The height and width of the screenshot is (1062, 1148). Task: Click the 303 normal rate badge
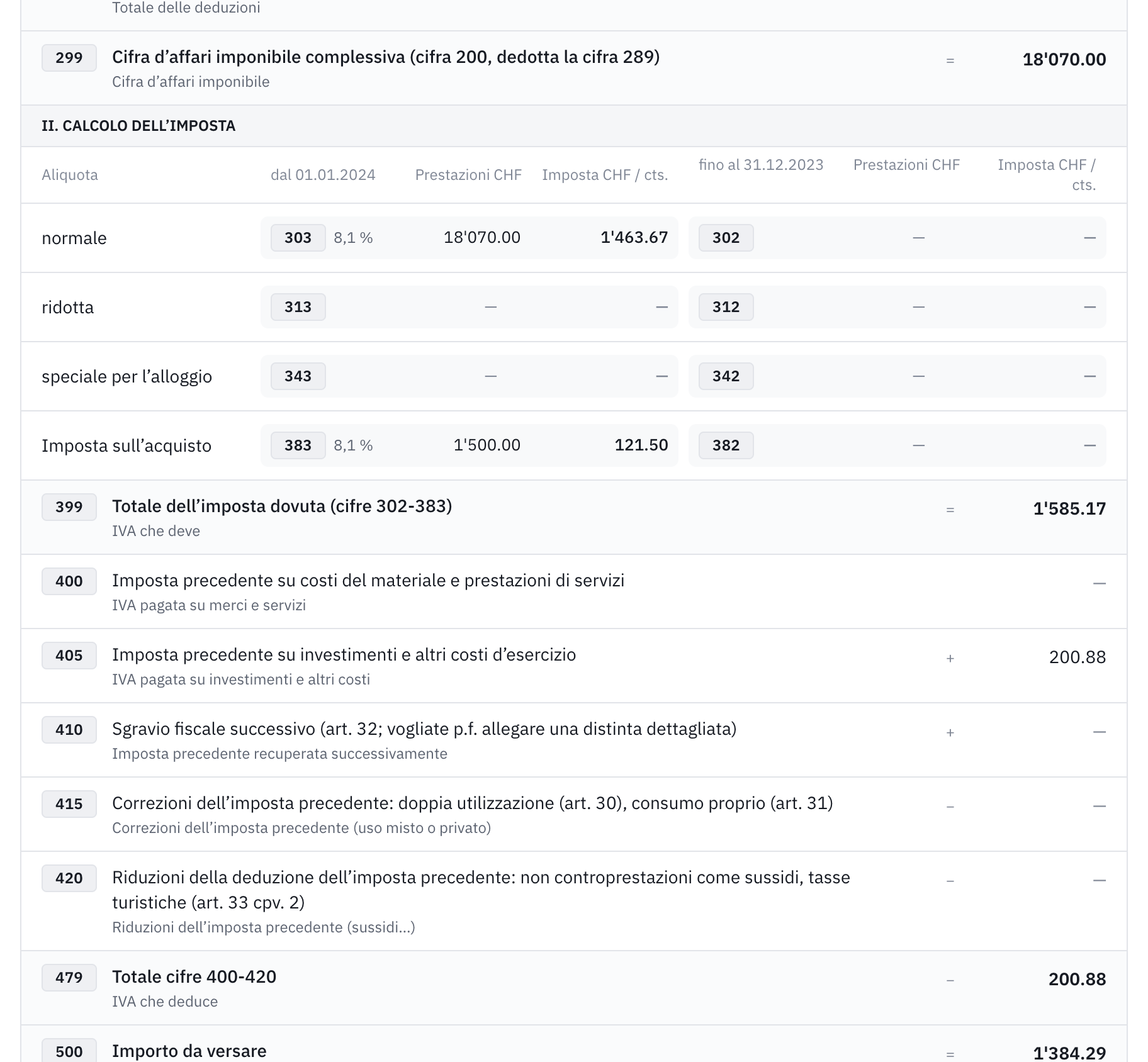click(x=298, y=238)
